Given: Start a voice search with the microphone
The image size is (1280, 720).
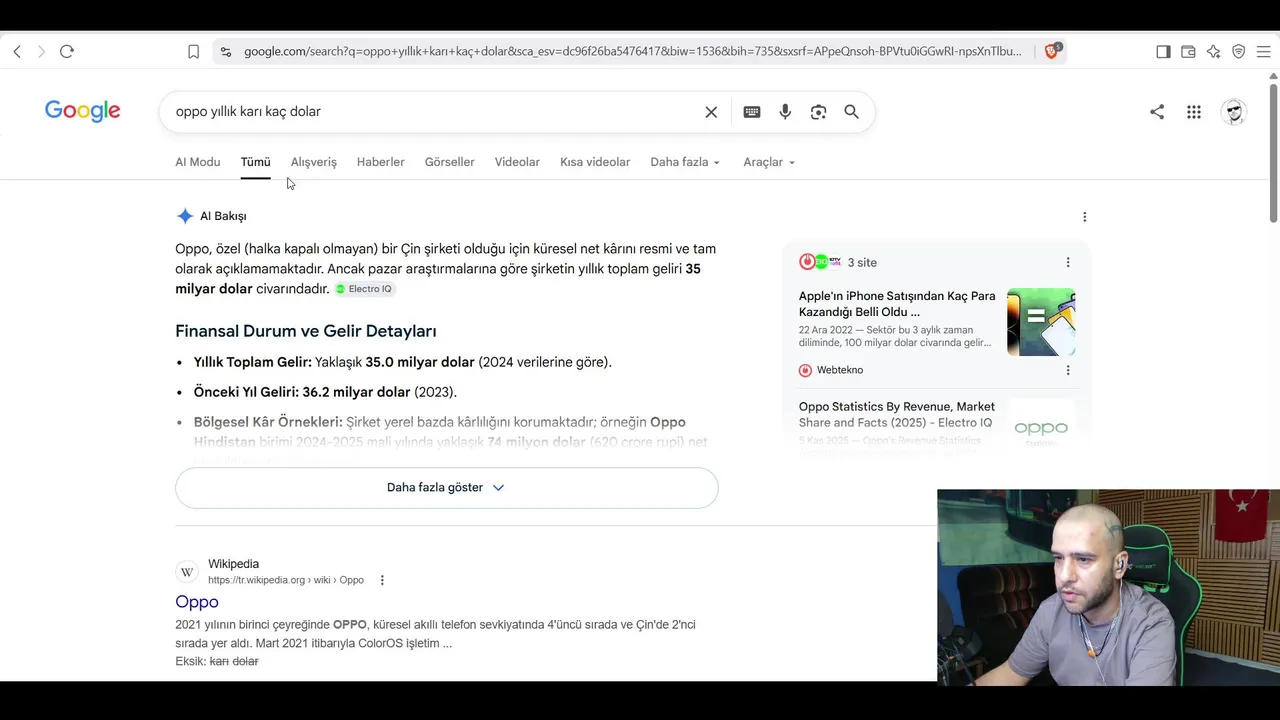Looking at the screenshot, I should point(785,112).
